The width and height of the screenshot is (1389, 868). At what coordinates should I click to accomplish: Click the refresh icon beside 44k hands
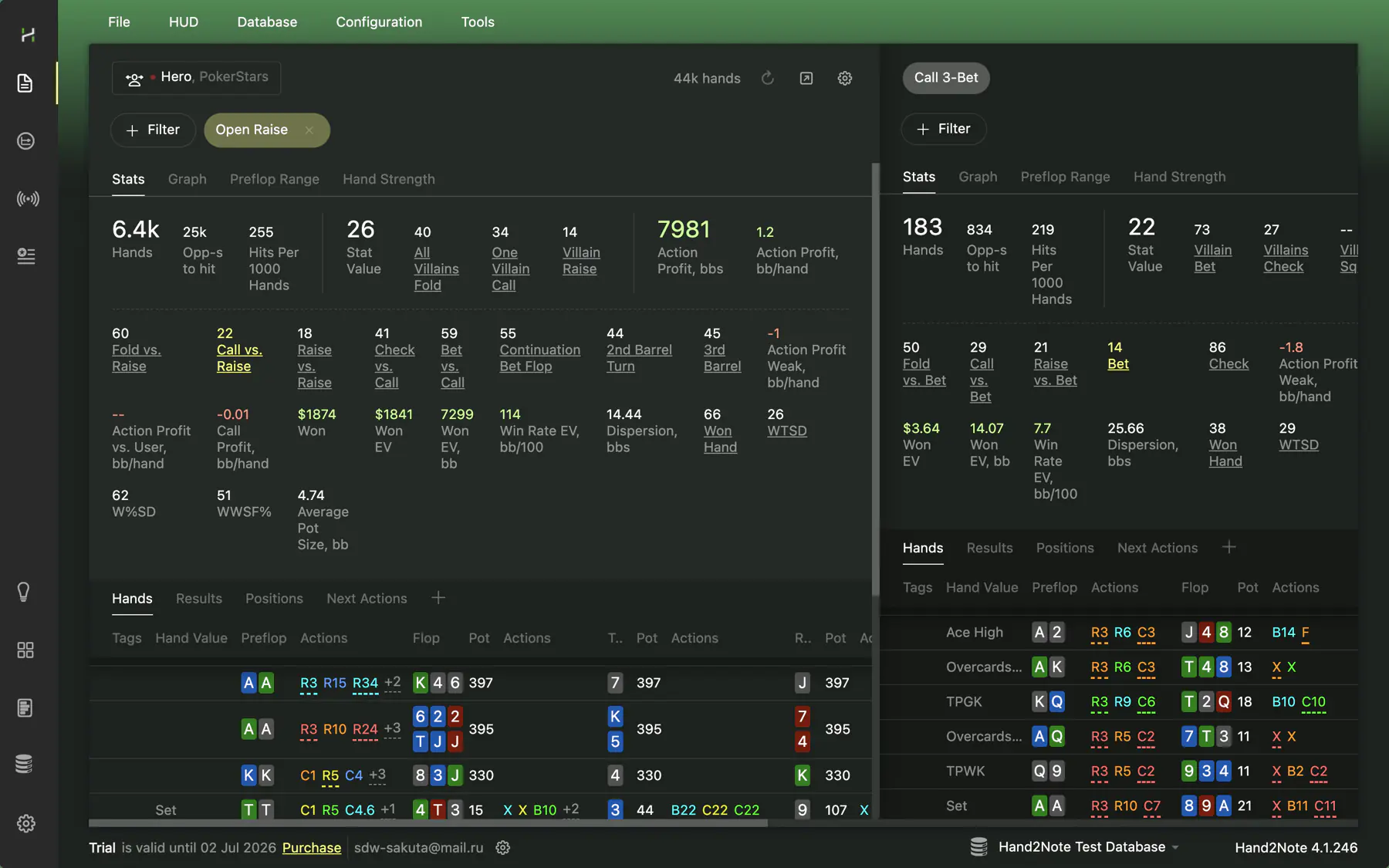click(768, 78)
